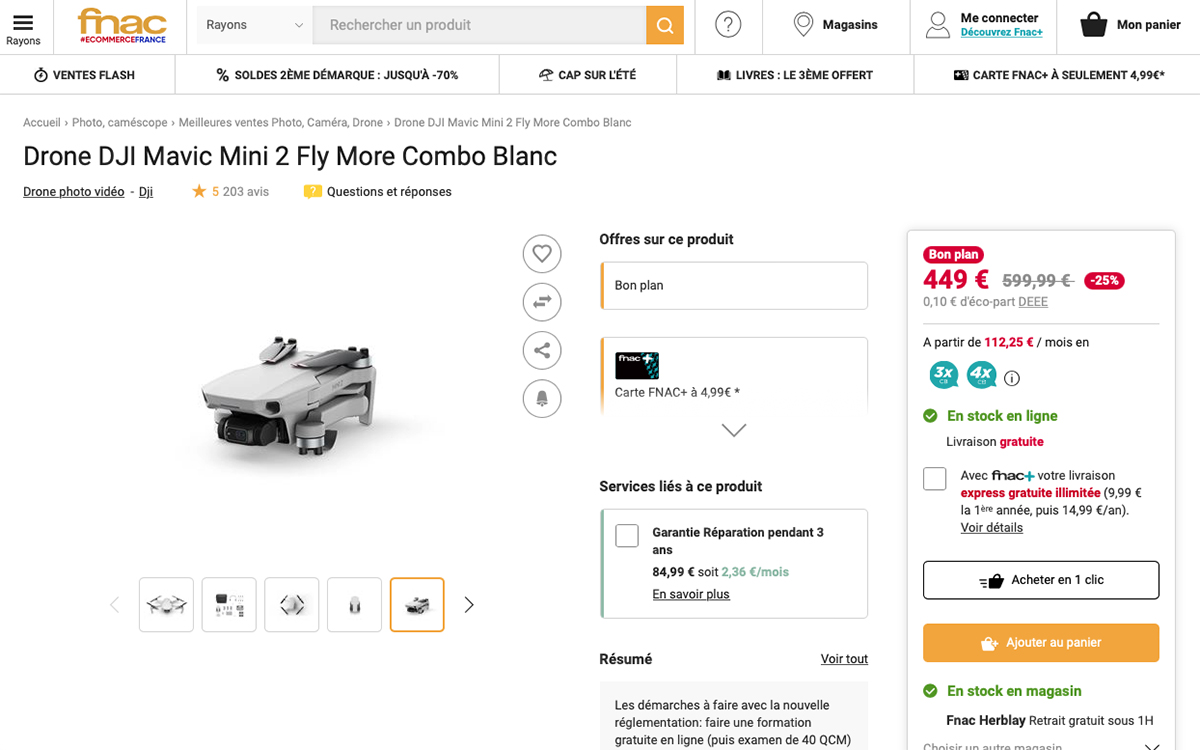Viewport: 1200px width, 750px height.
Task: Click the red Bon plan price tag
Action: pyautogui.click(x=953, y=255)
